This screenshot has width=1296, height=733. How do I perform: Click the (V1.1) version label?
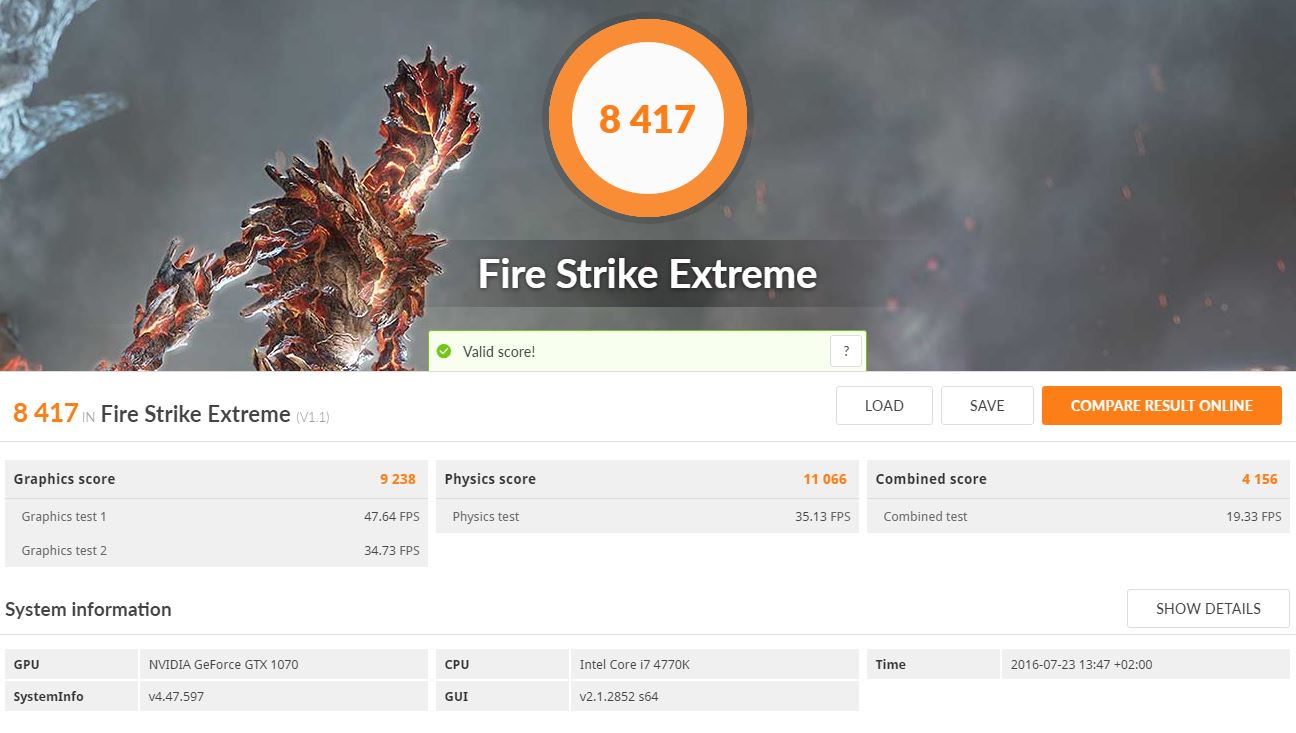(312, 417)
